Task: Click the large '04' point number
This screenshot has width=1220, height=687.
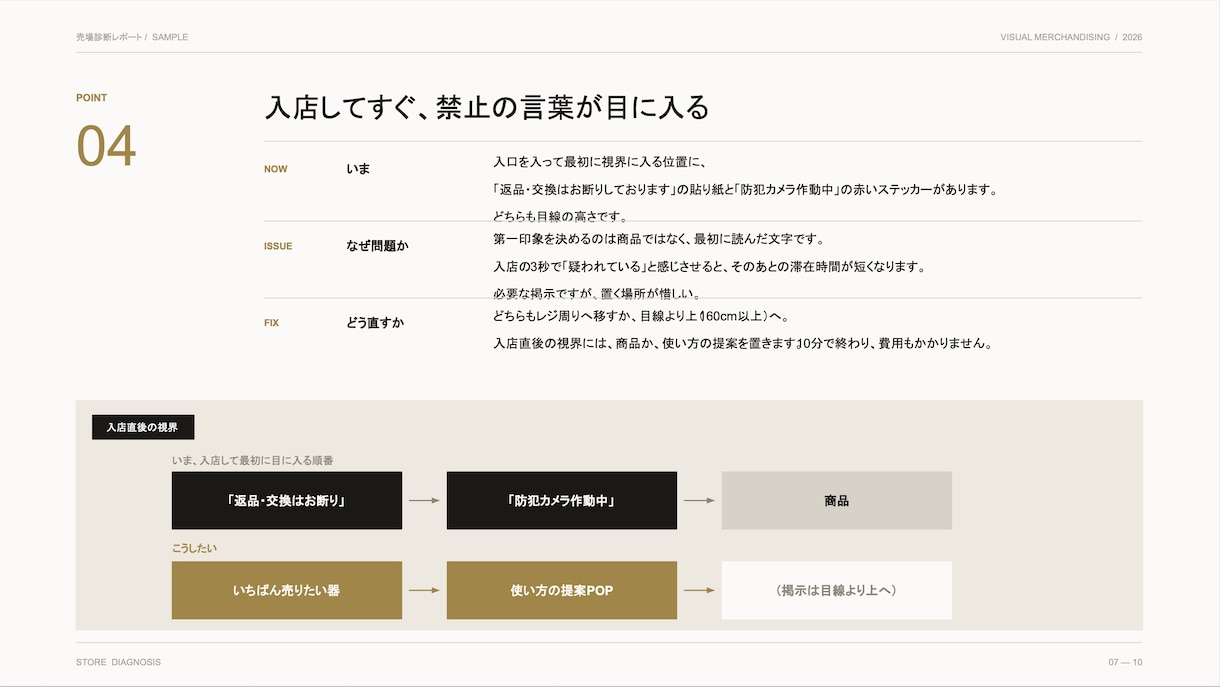Action: click(x=106, y=146)
